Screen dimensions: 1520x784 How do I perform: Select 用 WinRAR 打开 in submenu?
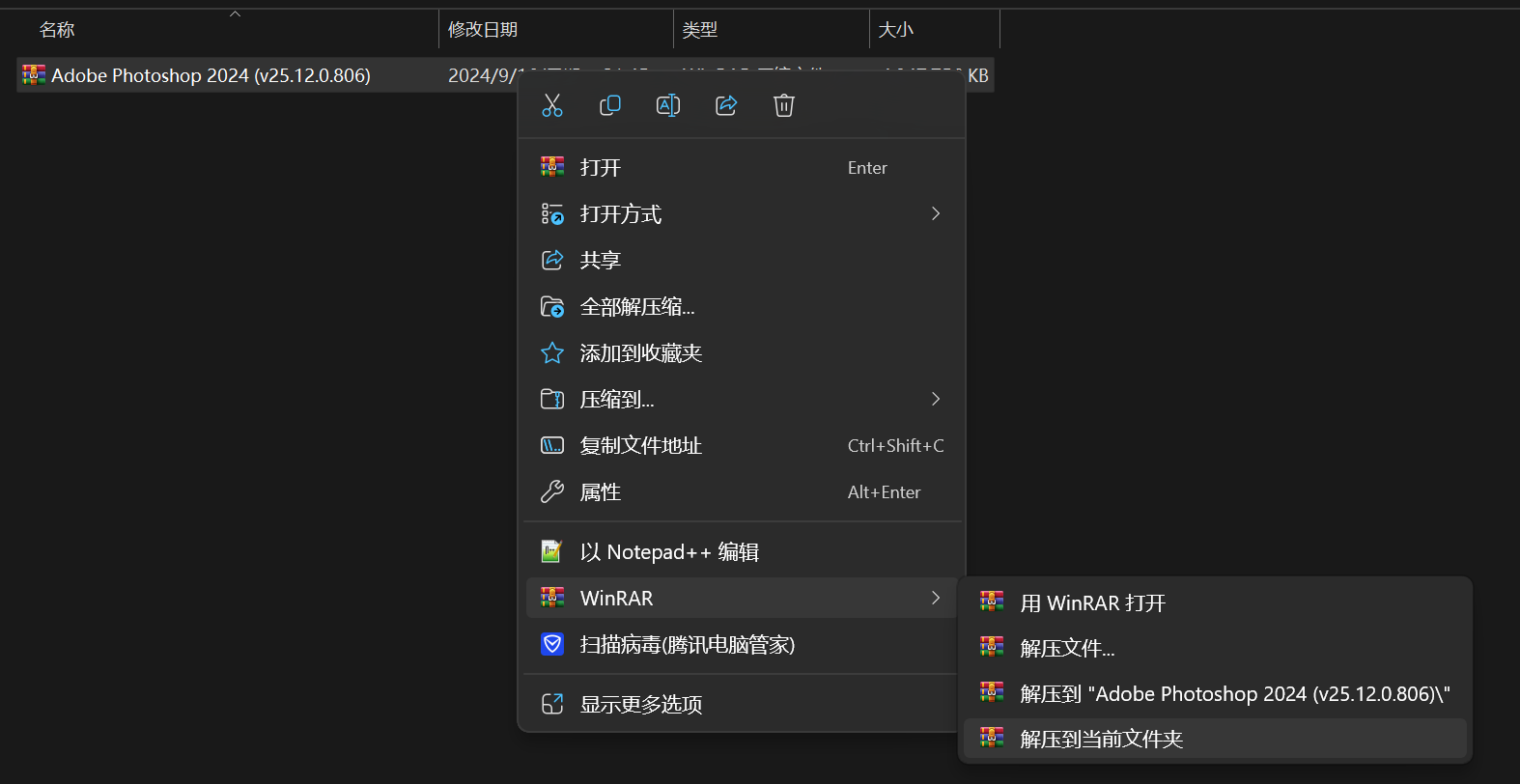click(x=1093, y=603)
